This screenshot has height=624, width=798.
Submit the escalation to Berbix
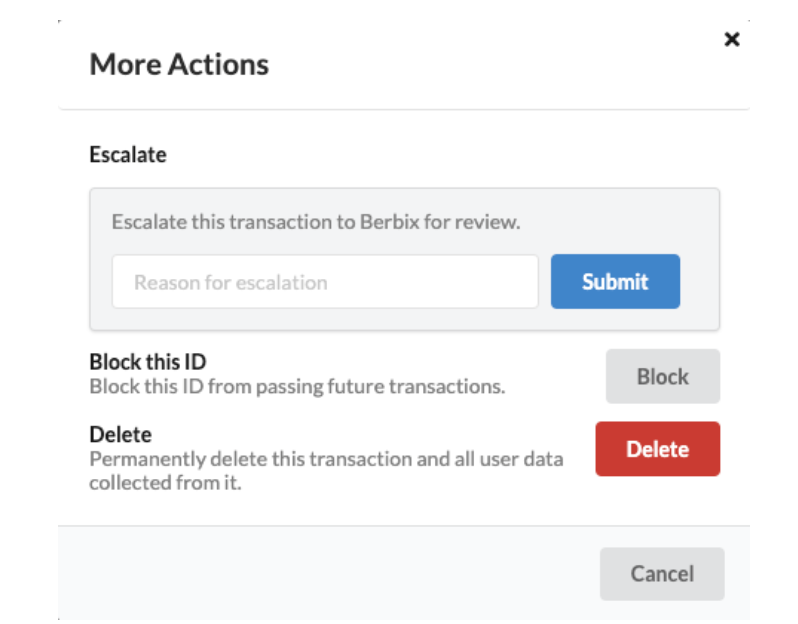tap(615, 281)
